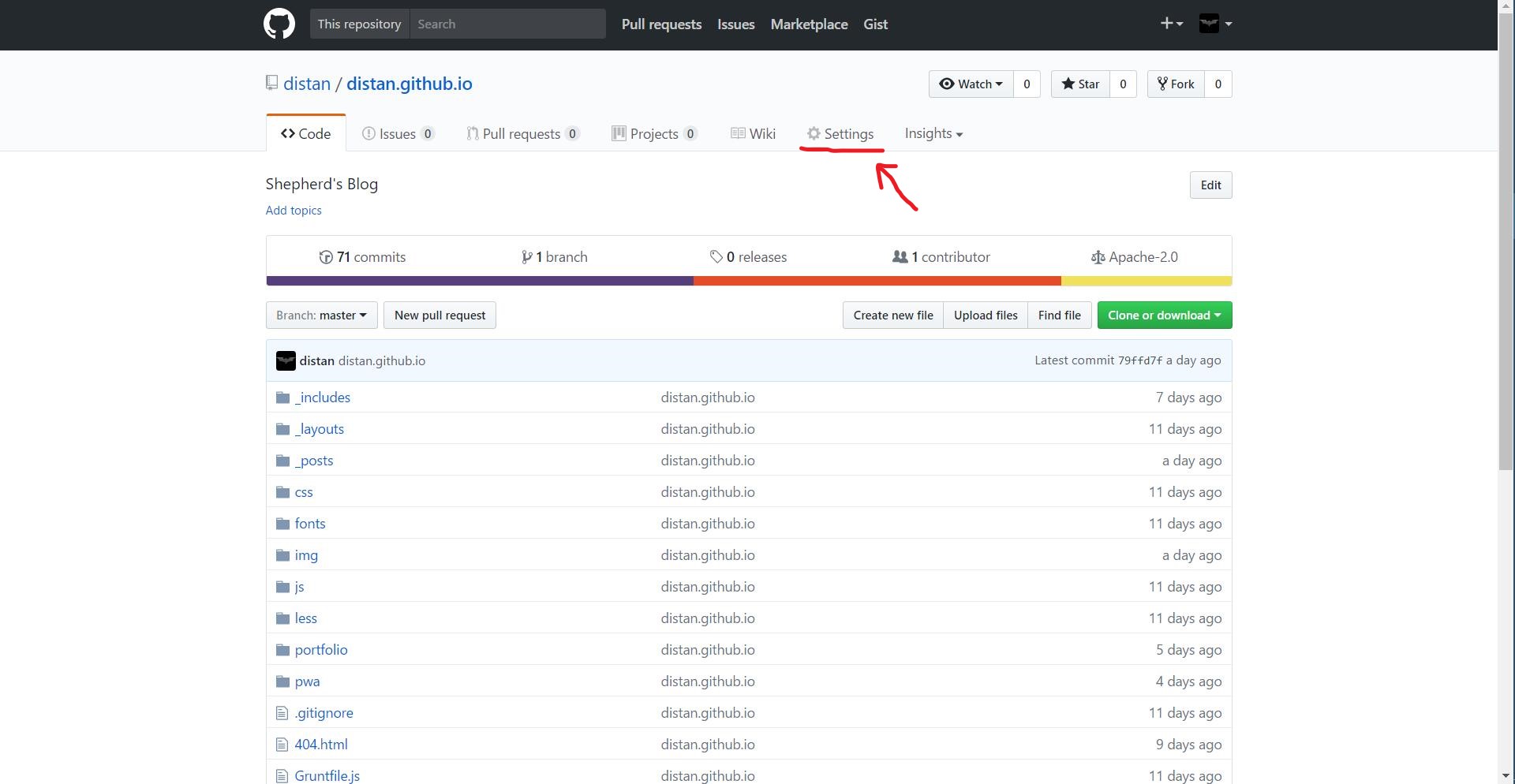Screen dimensions: 1515x784
Task: Open the Projects tab
Action: click(654, 133)
